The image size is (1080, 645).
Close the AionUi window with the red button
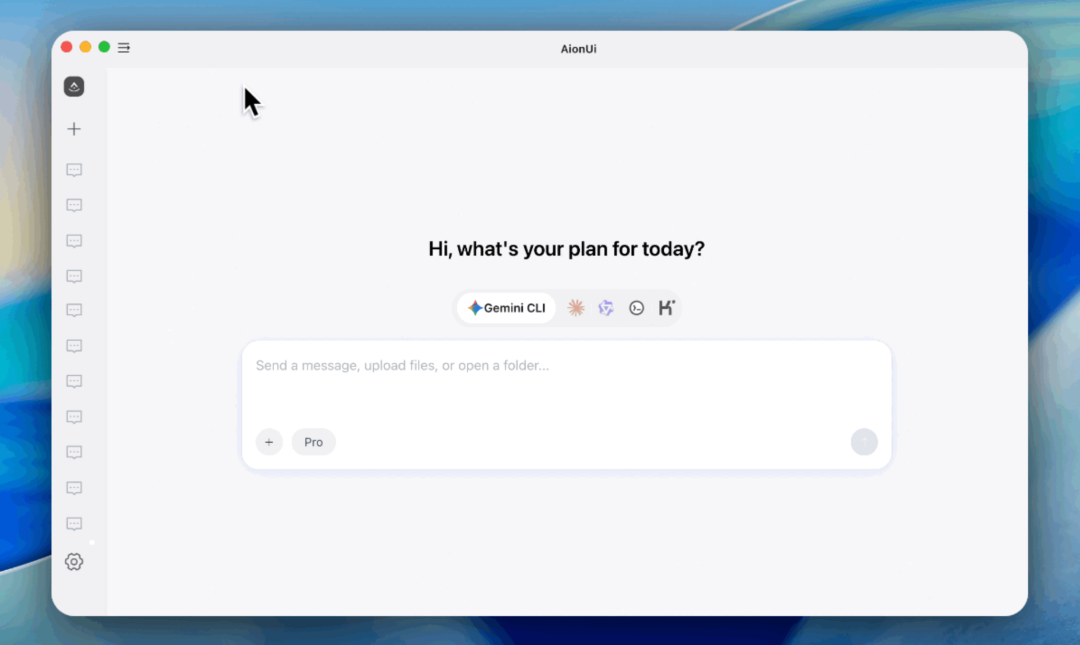(x=67, y=47)
